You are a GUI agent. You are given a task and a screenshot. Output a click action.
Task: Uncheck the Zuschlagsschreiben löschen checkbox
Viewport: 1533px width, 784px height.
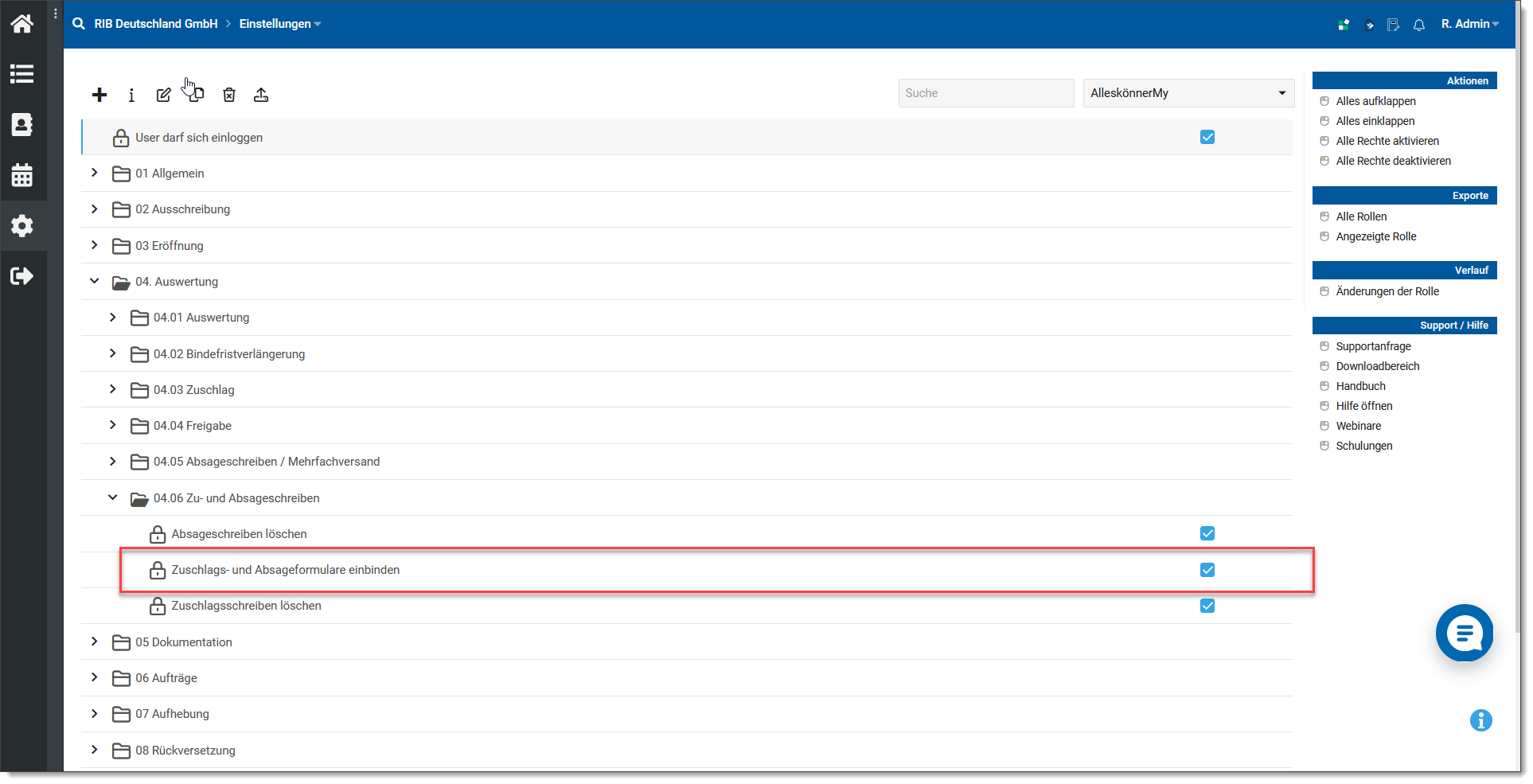(1207, 606)
